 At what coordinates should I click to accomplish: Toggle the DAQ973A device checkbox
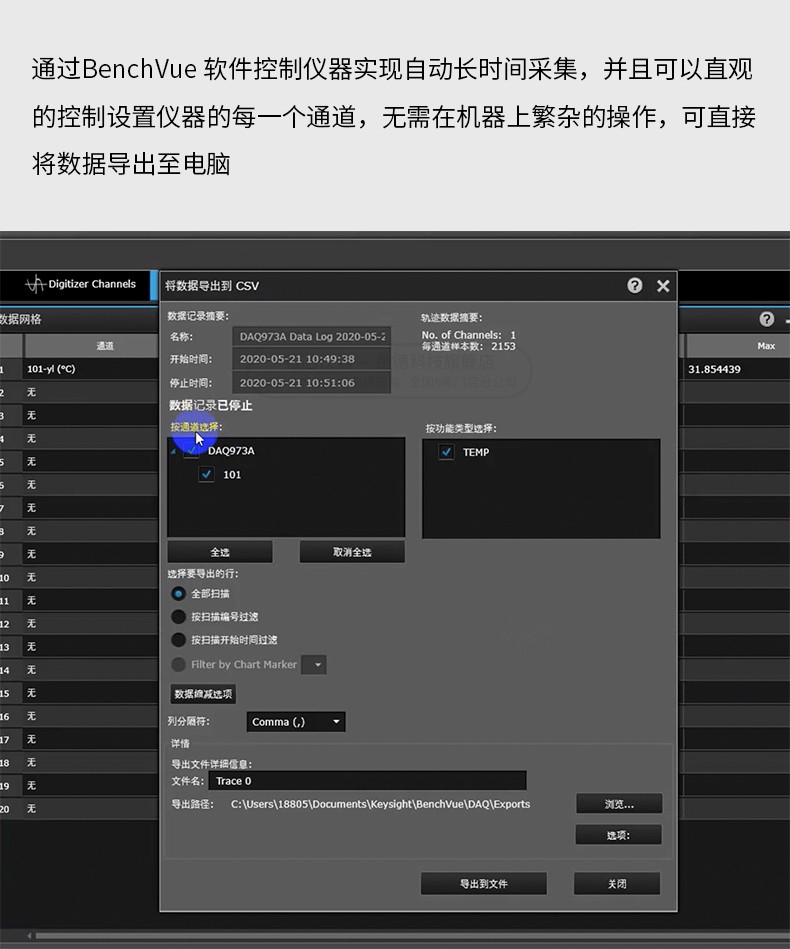coord(191,451)
